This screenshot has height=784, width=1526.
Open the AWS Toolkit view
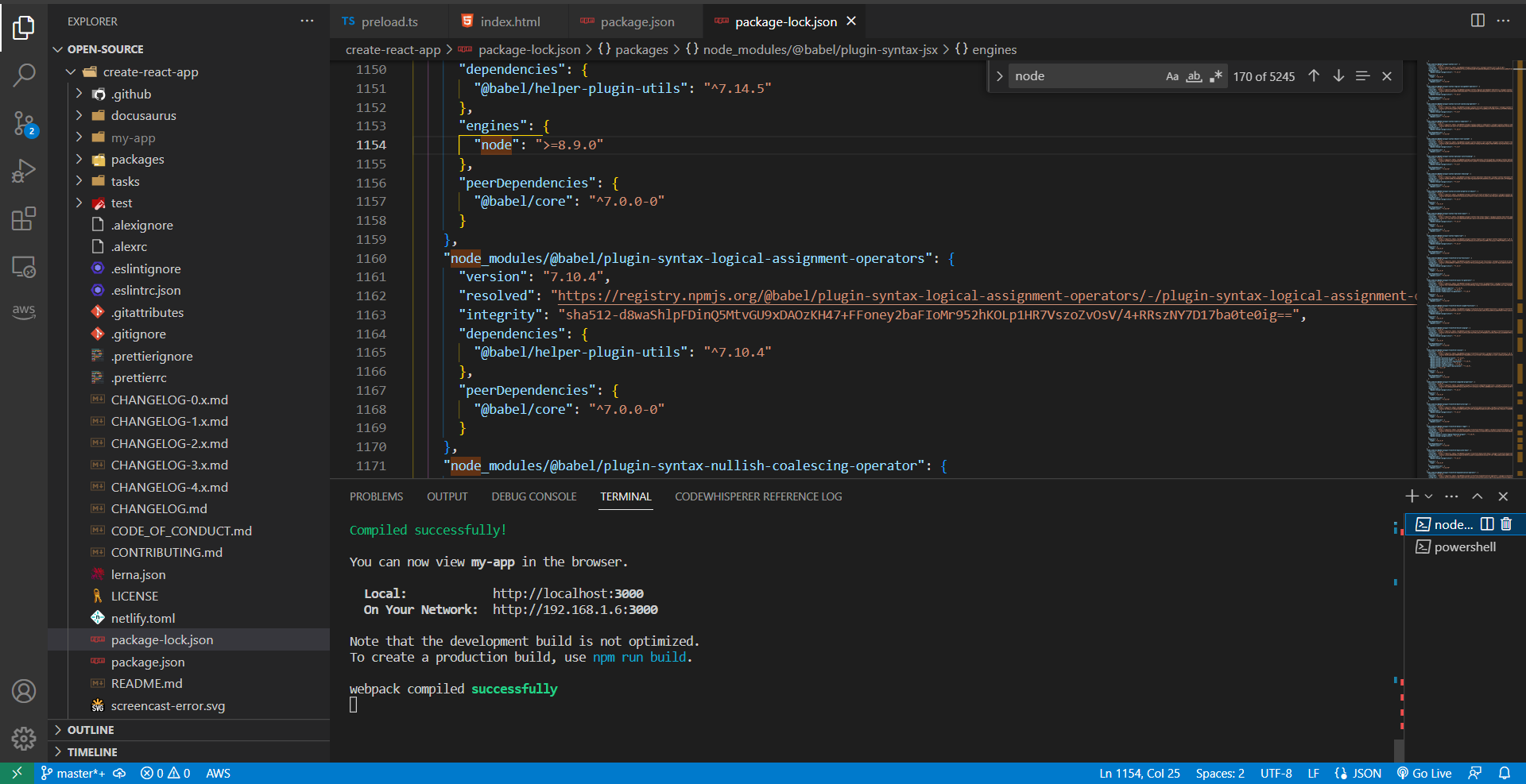pos(24,311)
